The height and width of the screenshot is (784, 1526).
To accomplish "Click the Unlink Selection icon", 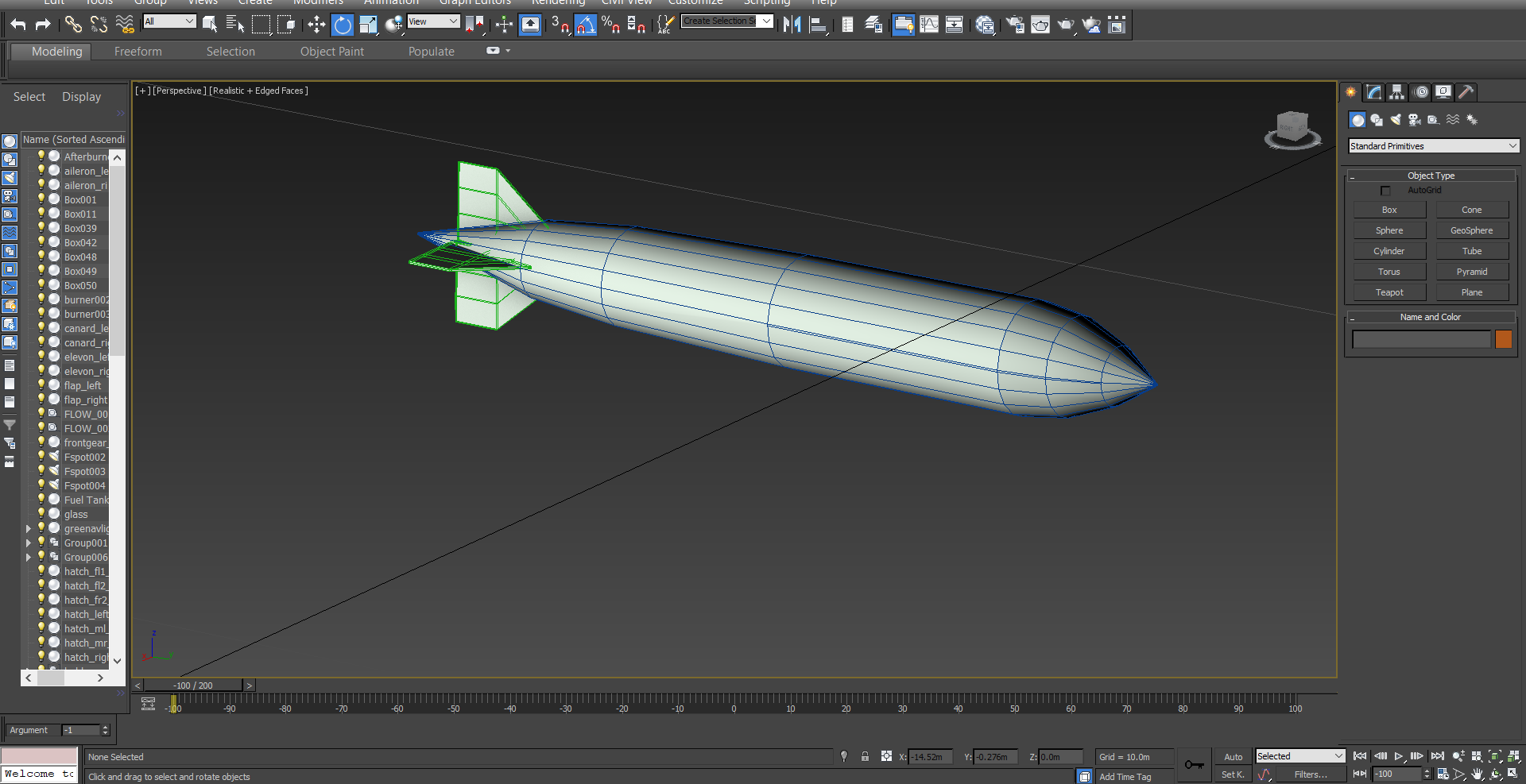I will click(99, 25).
